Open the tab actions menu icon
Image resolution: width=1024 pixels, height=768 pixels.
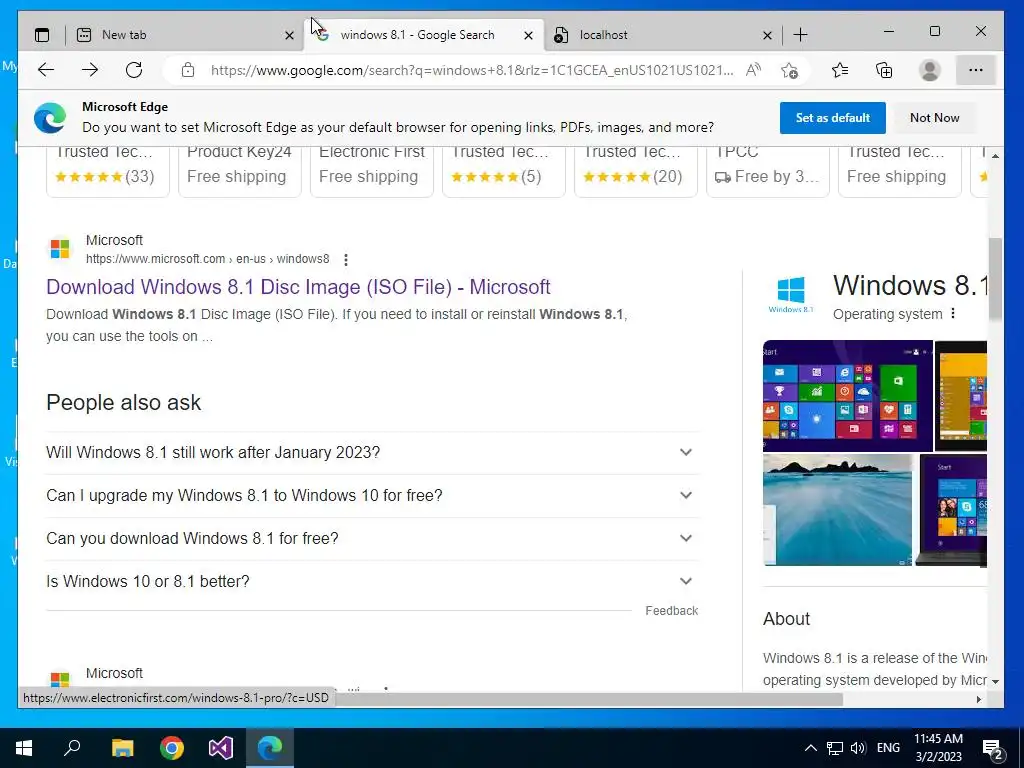click(x=42, y=35)
